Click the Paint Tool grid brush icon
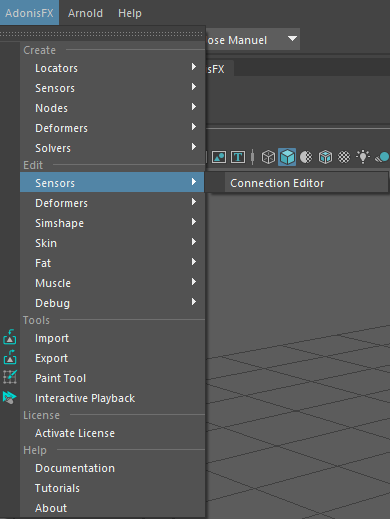 pyautogui.click(x=10, y=377)
